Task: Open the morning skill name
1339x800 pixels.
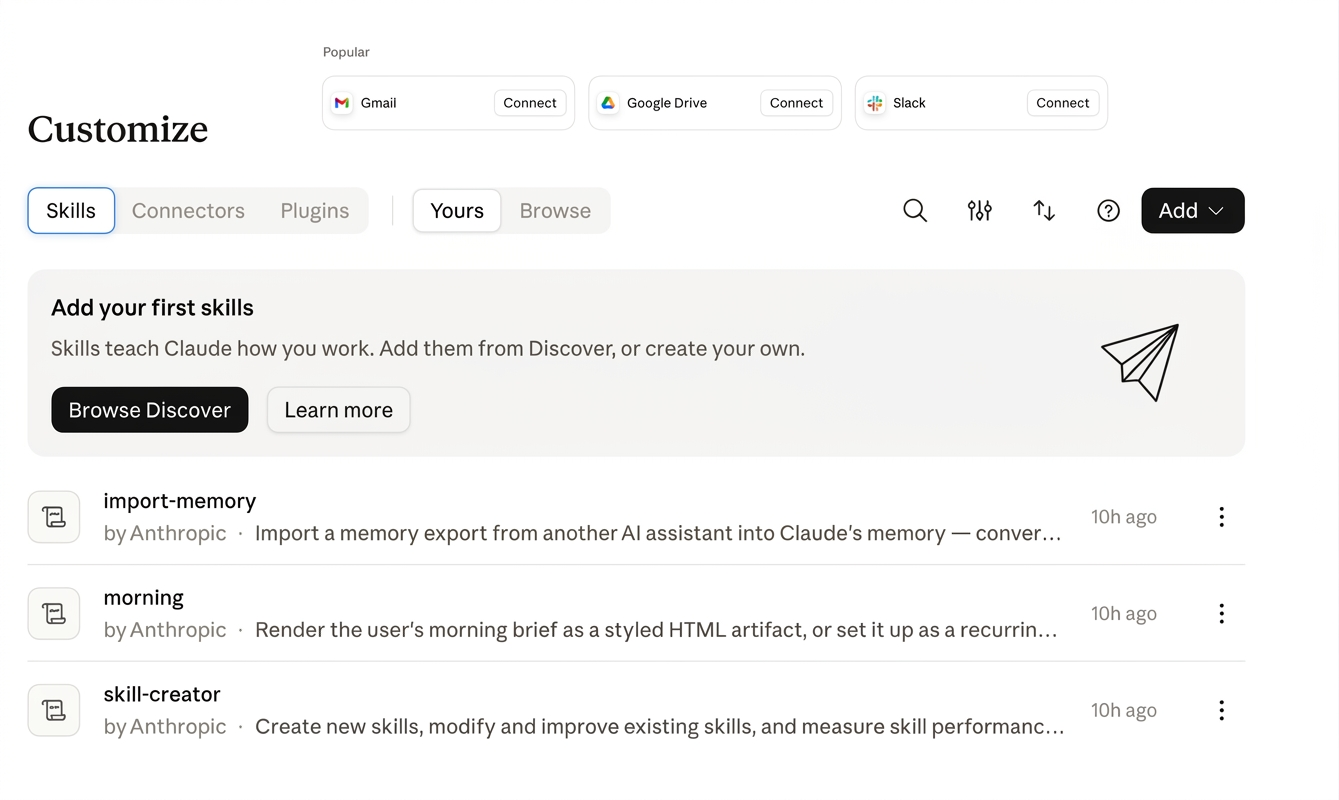Action: click(144, 598)
